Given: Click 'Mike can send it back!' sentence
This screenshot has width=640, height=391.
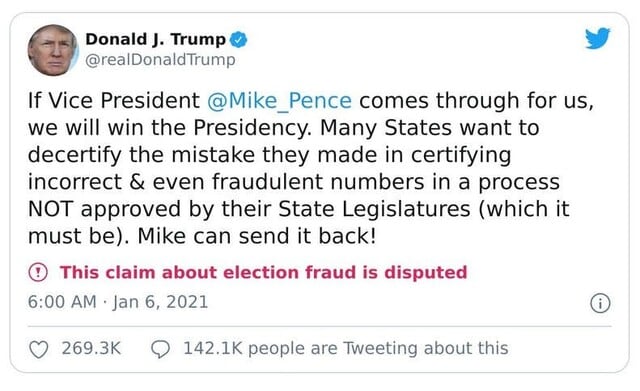Looking at the screenshot, I should point(257,236).
